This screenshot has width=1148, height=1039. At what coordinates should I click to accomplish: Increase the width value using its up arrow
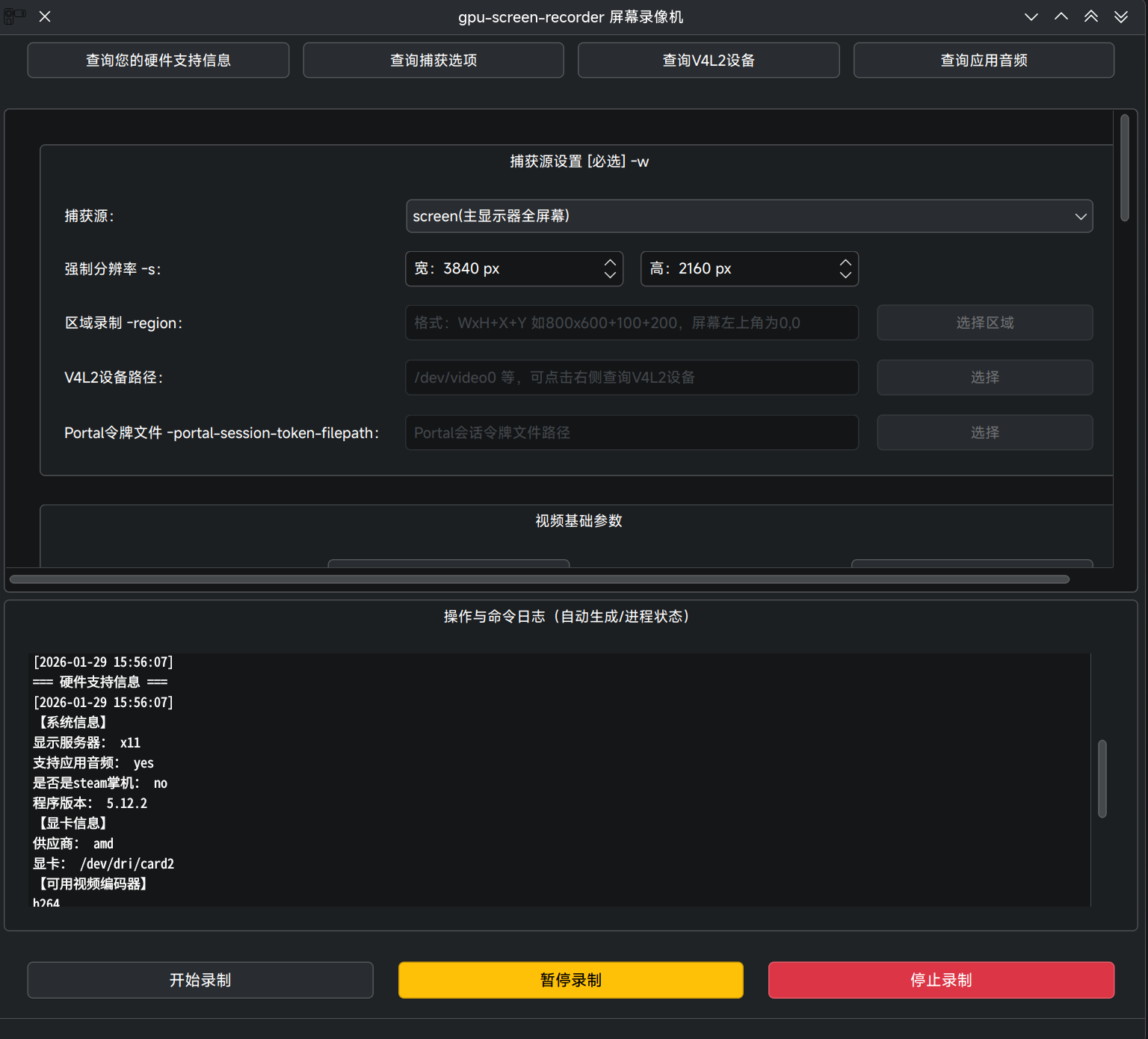coord(611,262)
